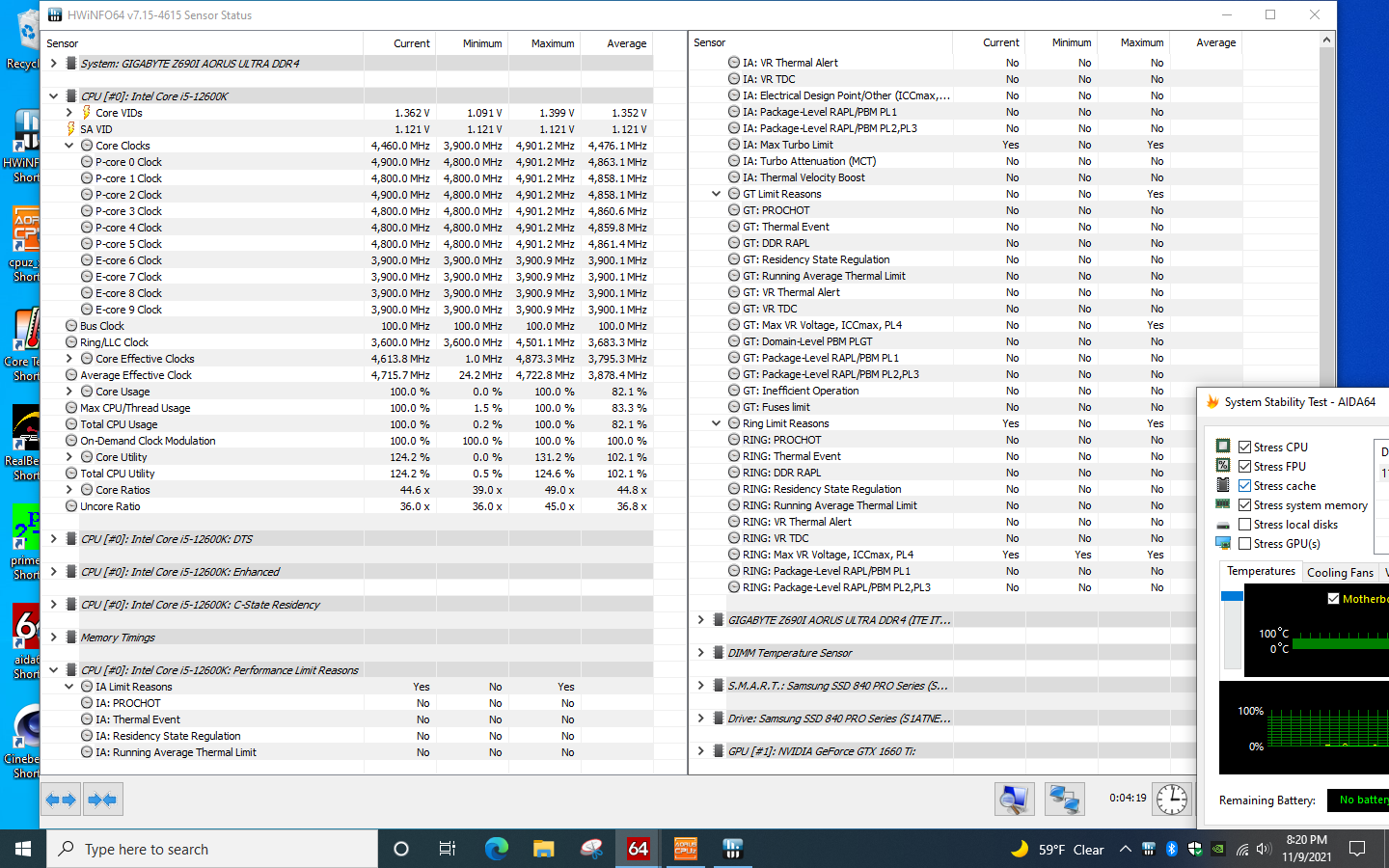Click the clock reset icon beside the timer
Viewport: 1389px width, 868px height.
(x=1171, y=799)
